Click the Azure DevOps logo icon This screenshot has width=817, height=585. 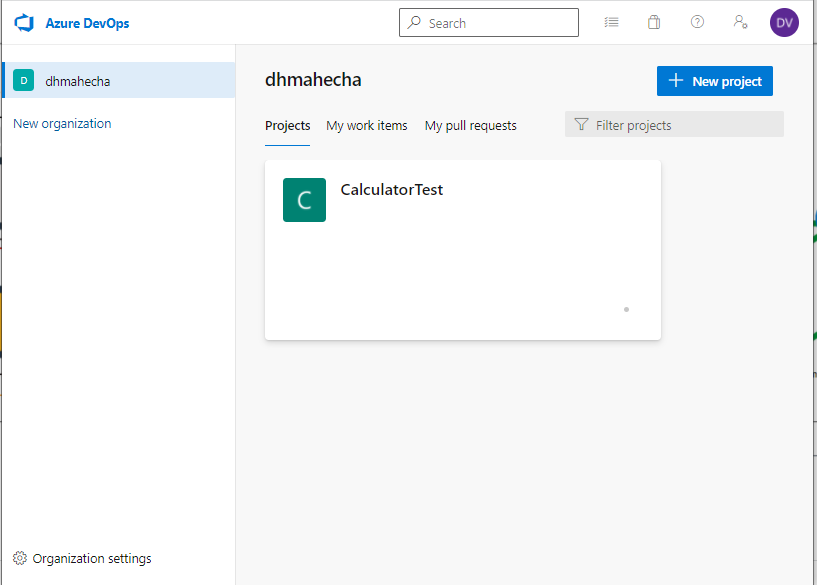(24, 23)
